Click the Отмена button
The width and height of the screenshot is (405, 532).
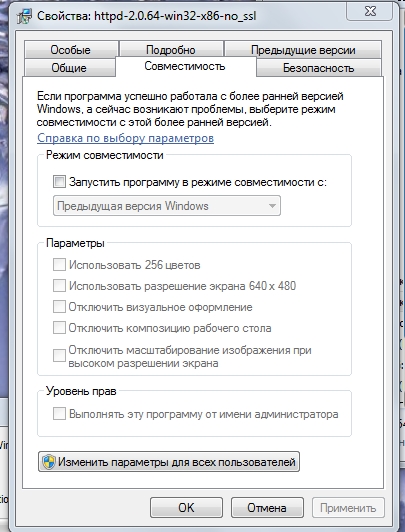coord(267,508)
